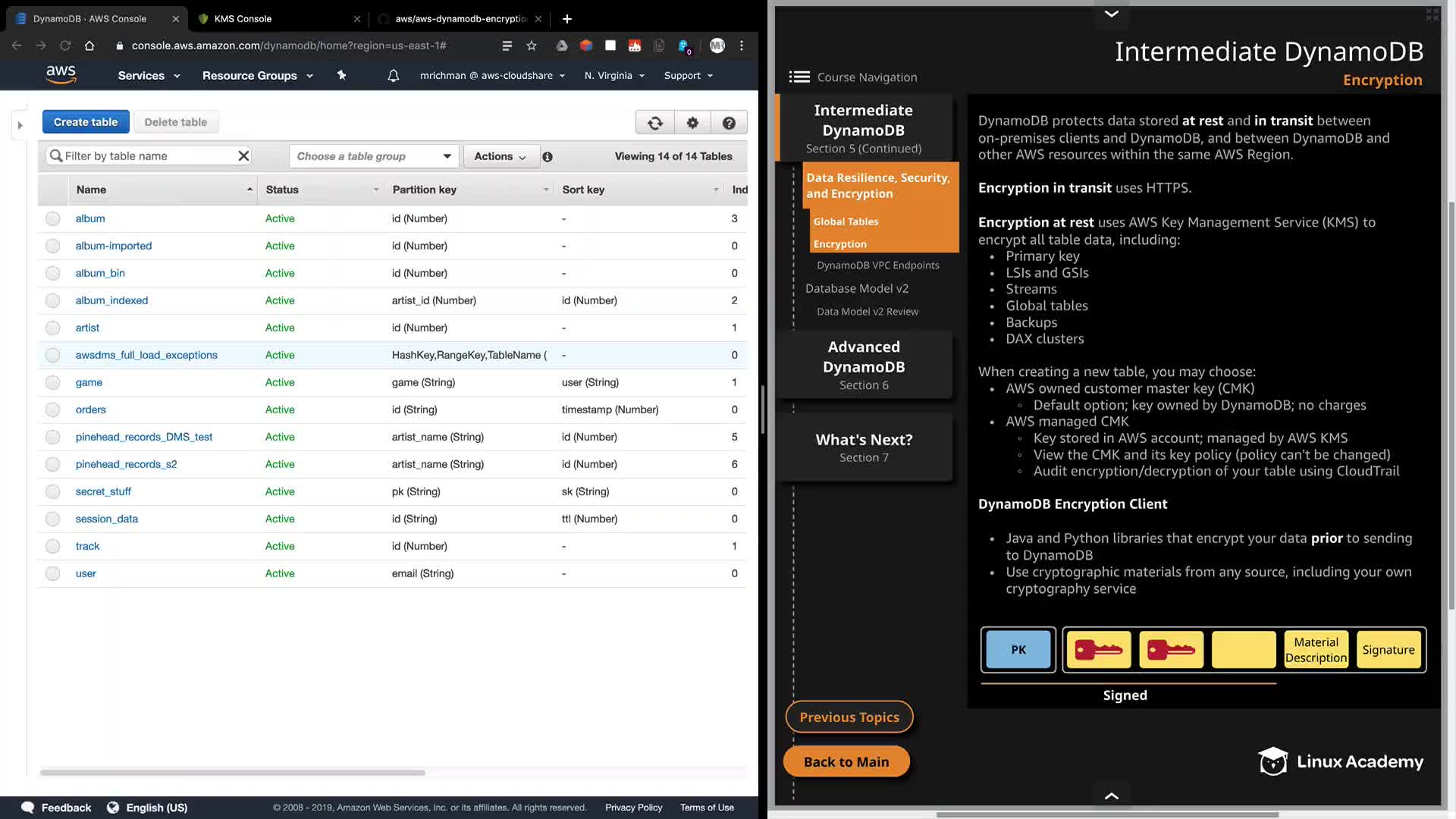Open table settings gear icon

click(692, 122)
